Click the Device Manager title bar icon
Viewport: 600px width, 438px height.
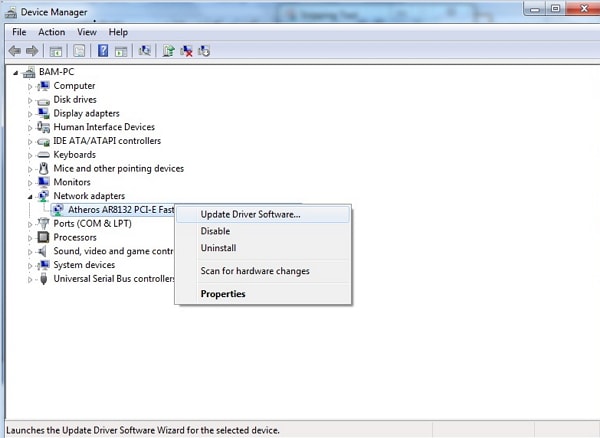(x=11, y=13)
